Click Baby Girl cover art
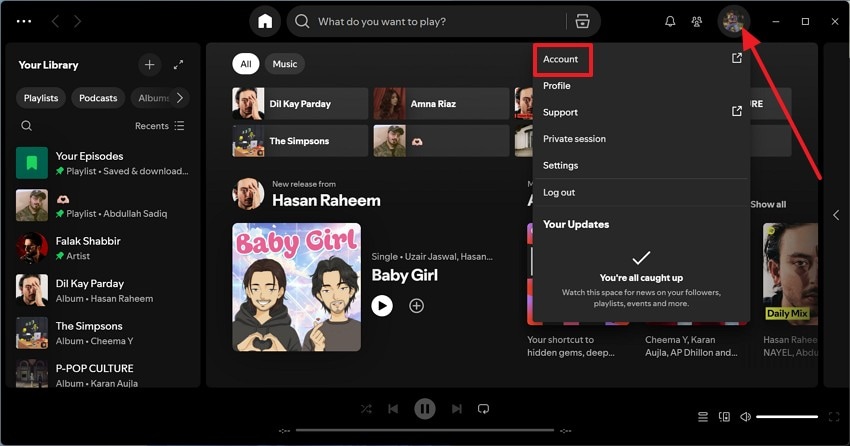850x446 pixels. click(x=297, y=287)
